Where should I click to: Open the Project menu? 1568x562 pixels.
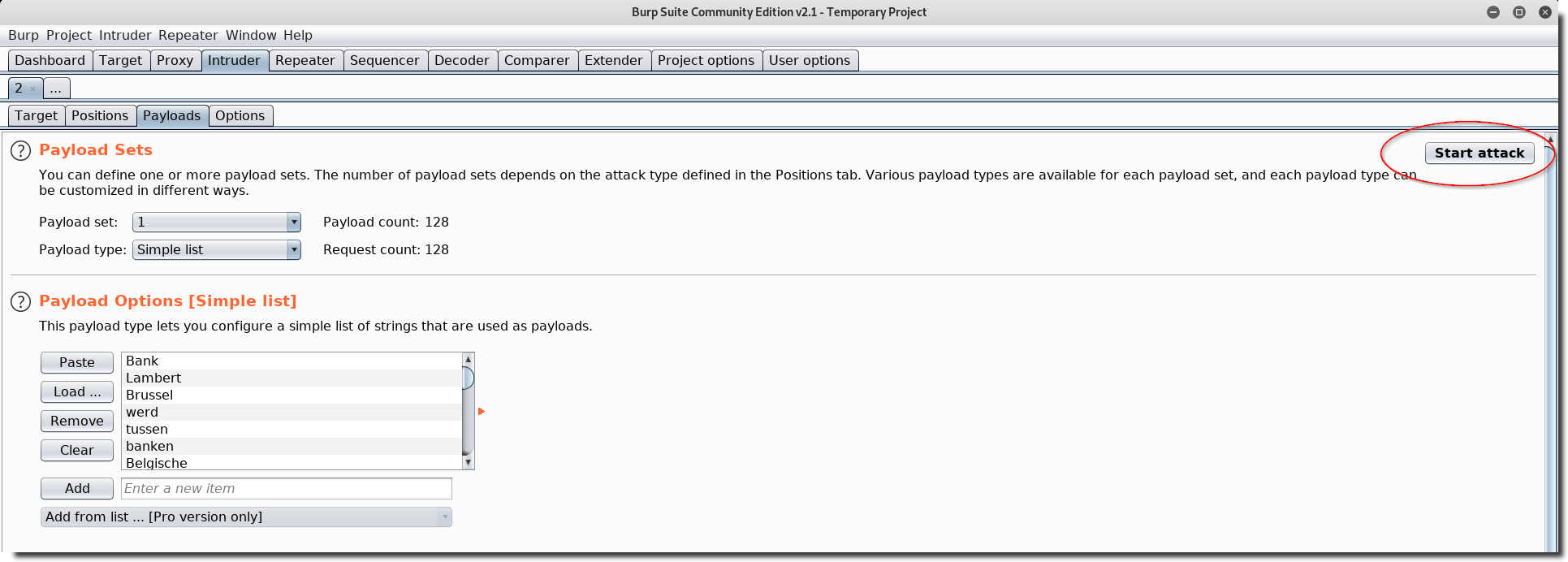69,36
